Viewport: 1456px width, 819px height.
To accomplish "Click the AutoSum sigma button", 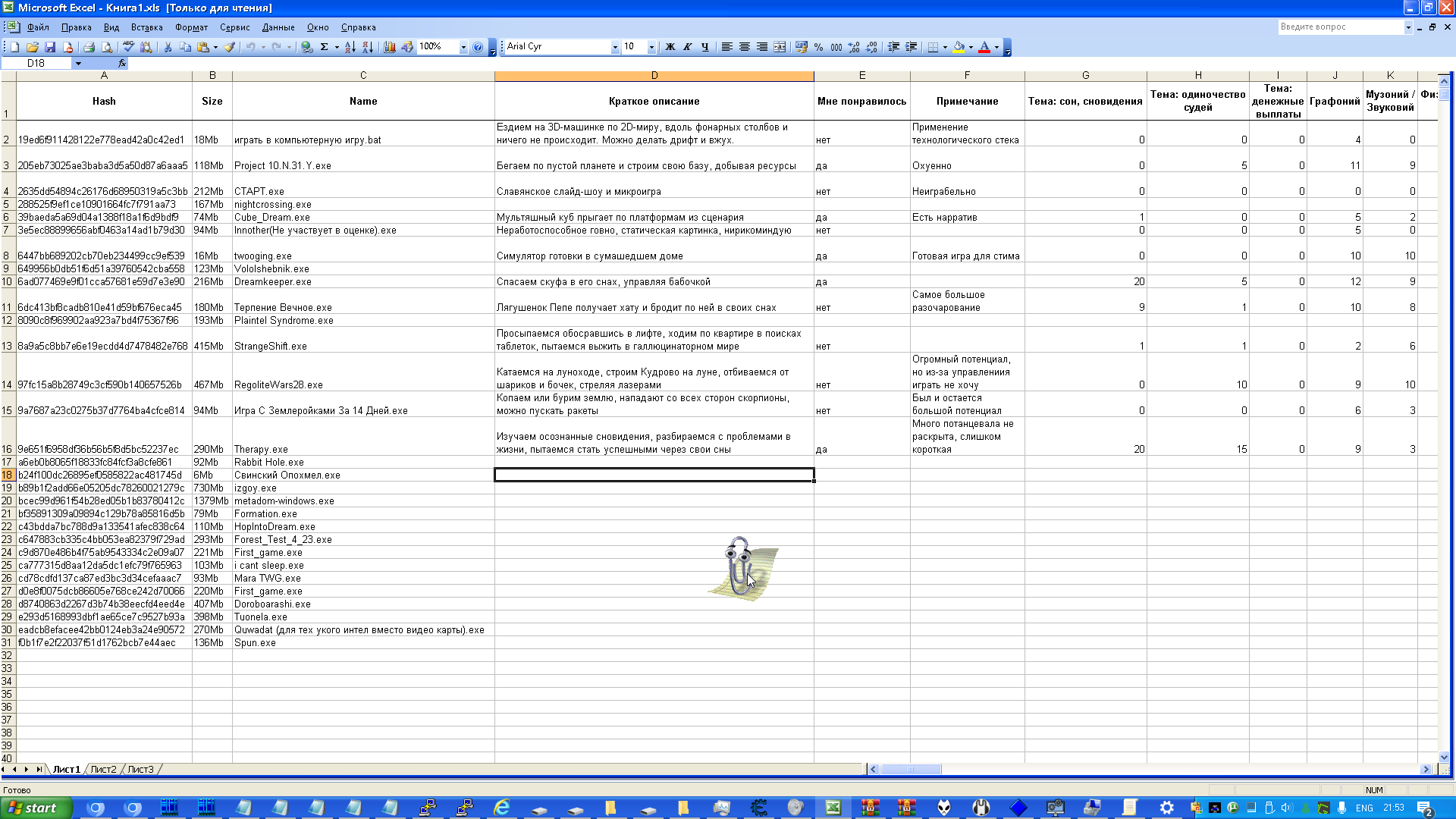I will pos(324,47).
